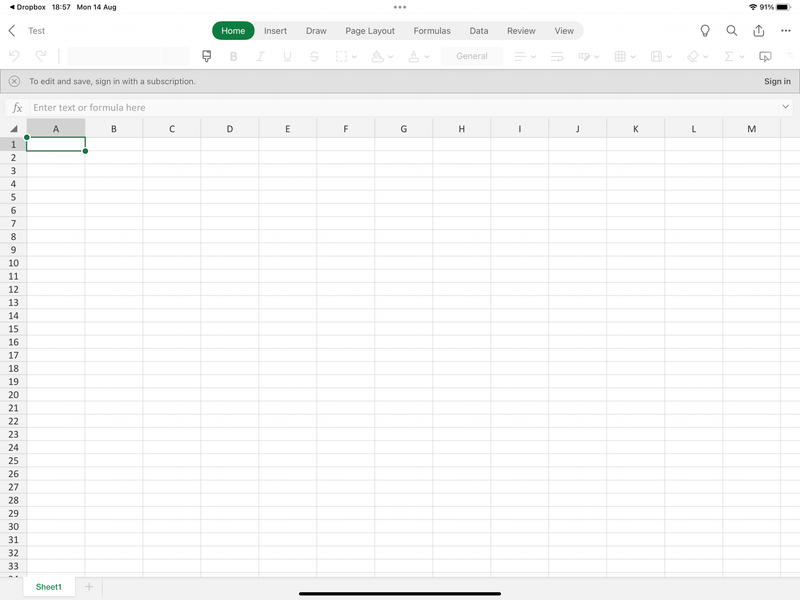Select column header M

[752, 129]
